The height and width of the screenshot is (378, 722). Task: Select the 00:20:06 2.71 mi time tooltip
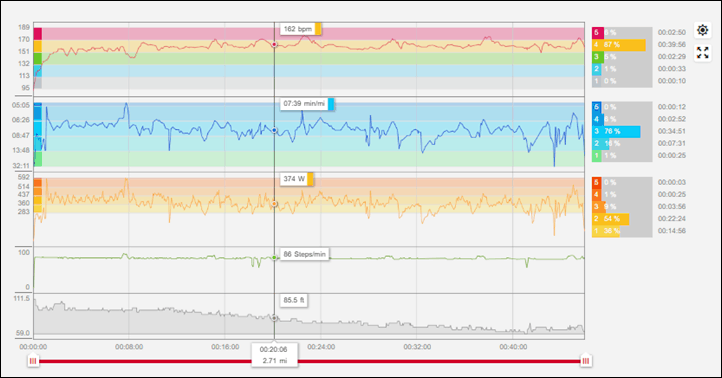click(274, 355)
